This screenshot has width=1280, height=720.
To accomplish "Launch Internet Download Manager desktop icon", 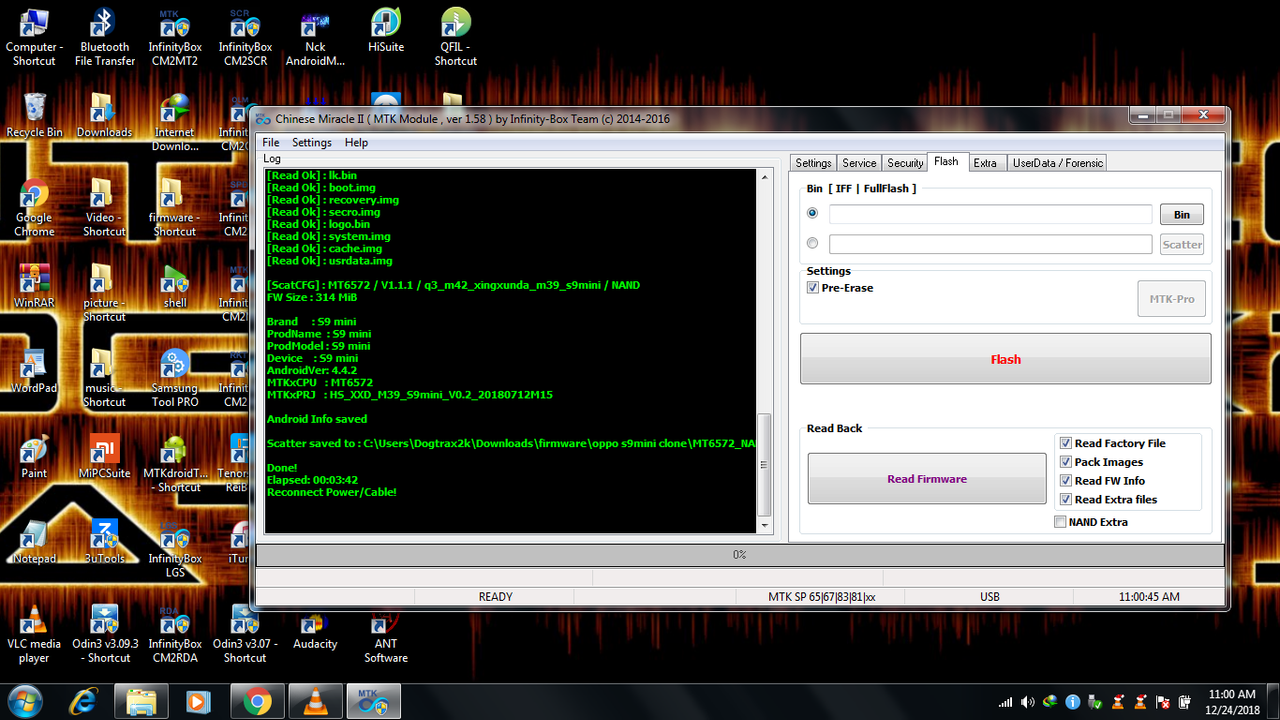I will pos(175,123).
